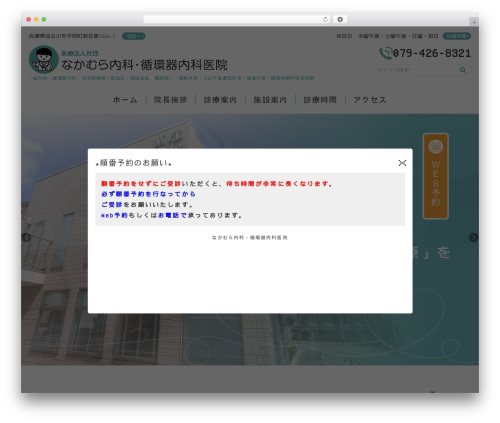
Task: Open the 施設案内 menu item
Action: pyautogui.click(x=270, y=100)
